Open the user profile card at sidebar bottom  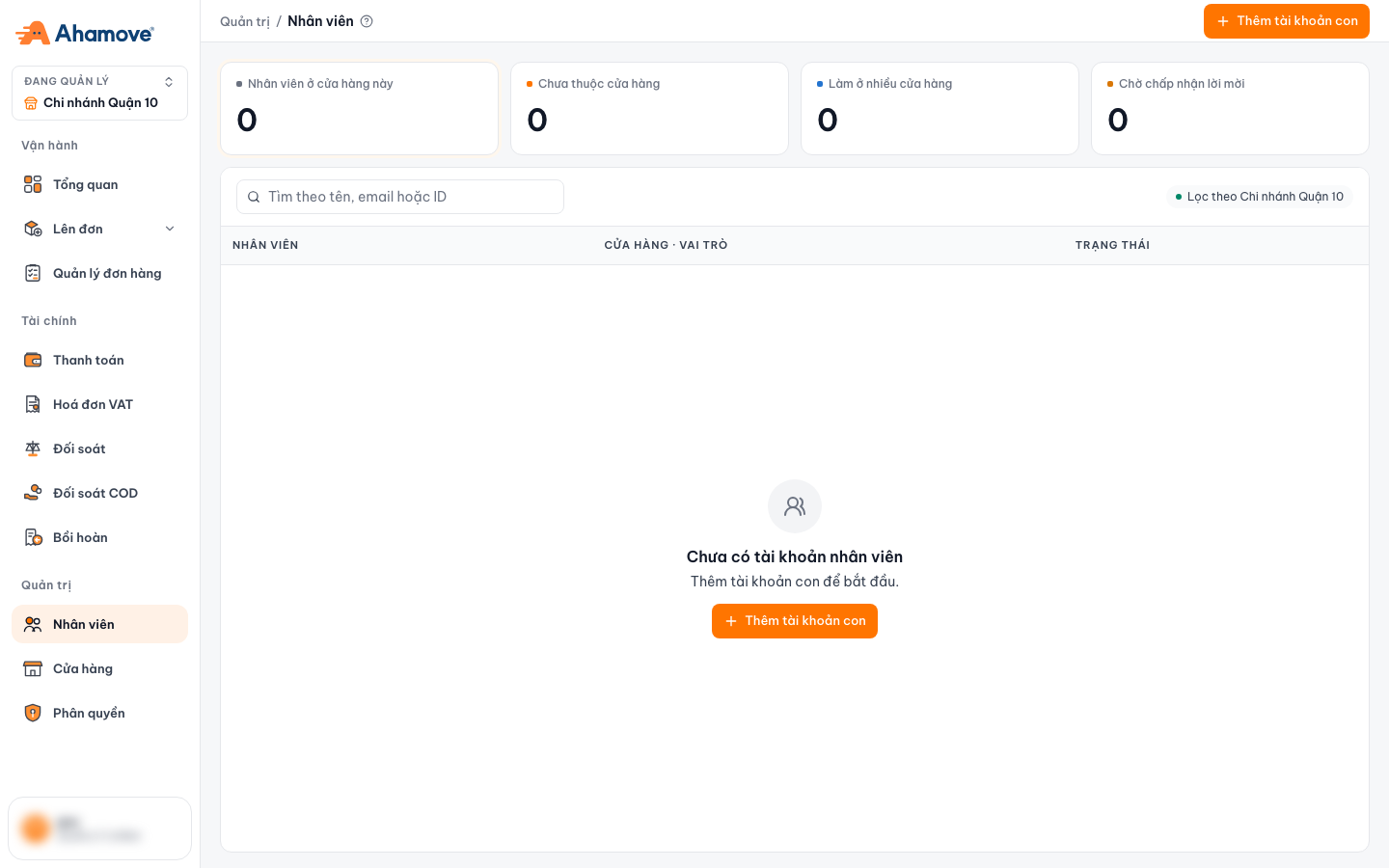pyautogui.click(x=99, y=828)
